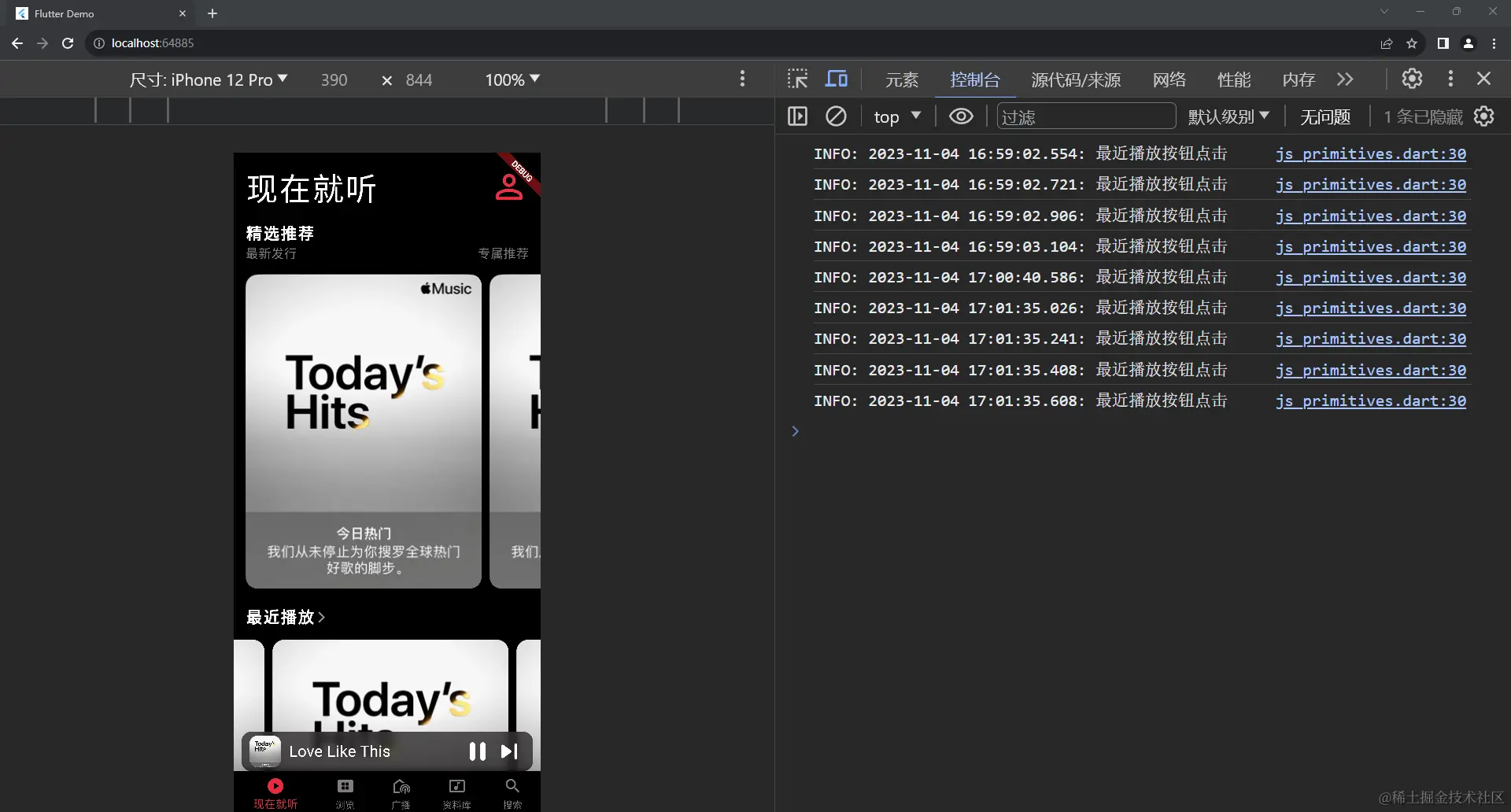The width and height of the screenshot is (1511, 812).
Task: Click the site info icon in address bar
Action: point(99,43)
